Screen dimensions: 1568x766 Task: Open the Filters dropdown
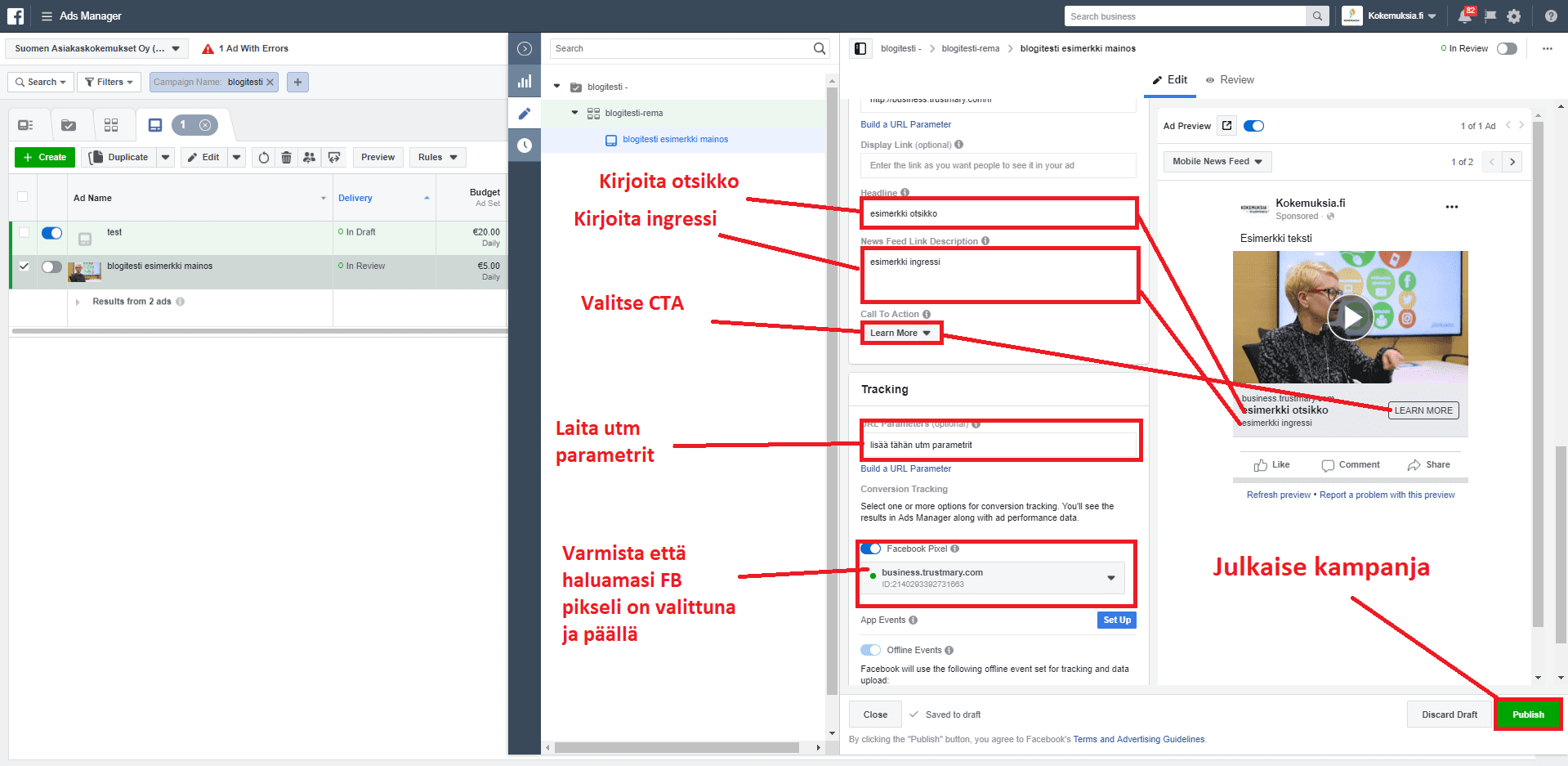[x=109, y=82]
